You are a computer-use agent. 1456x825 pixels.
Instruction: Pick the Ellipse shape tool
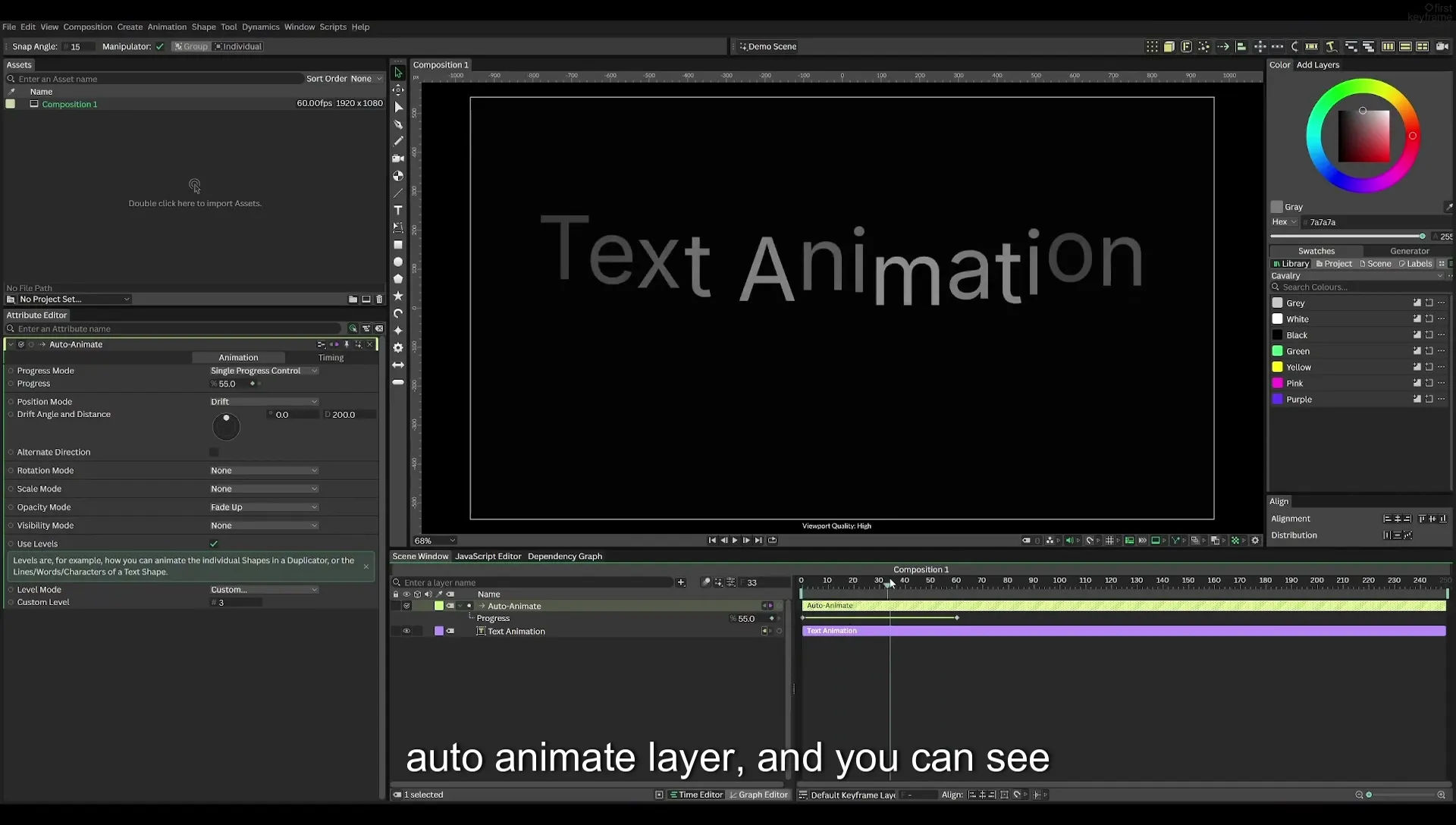(x=398, y=262)
